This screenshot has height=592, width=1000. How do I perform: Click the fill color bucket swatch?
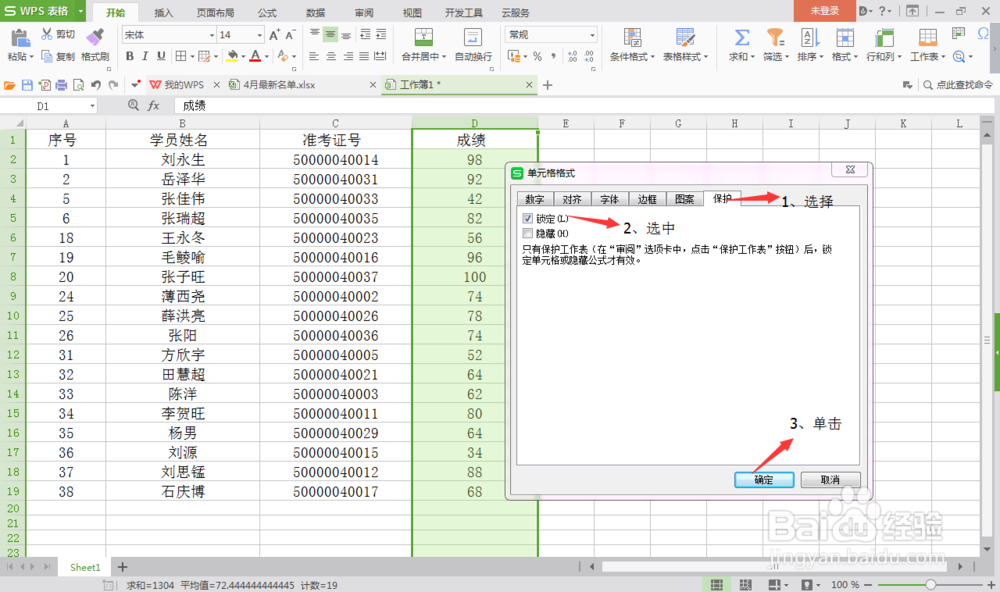tap(232, 56)
